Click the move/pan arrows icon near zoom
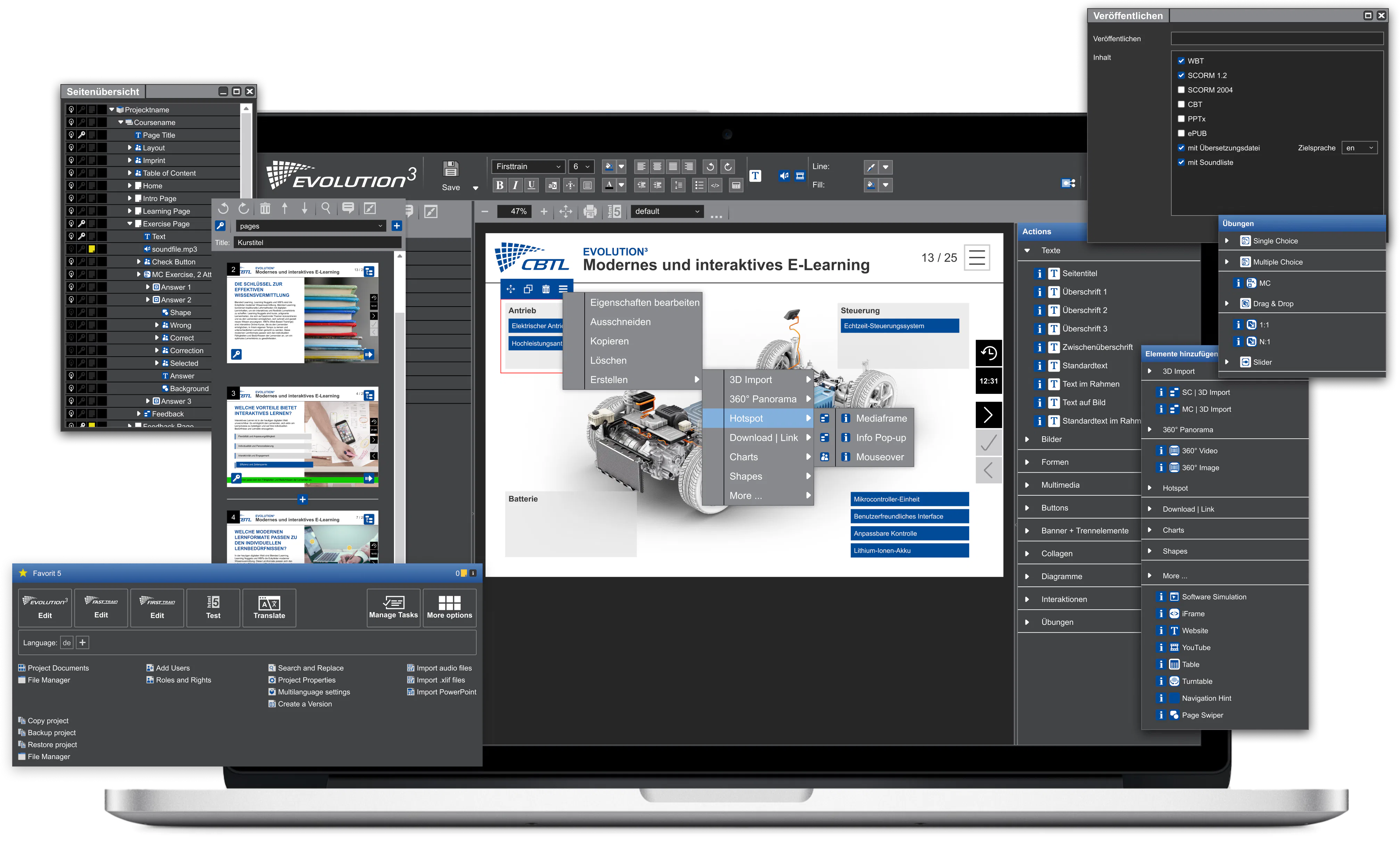The height and width of the screenshot is (862, 1400). [x=566, y=212]
